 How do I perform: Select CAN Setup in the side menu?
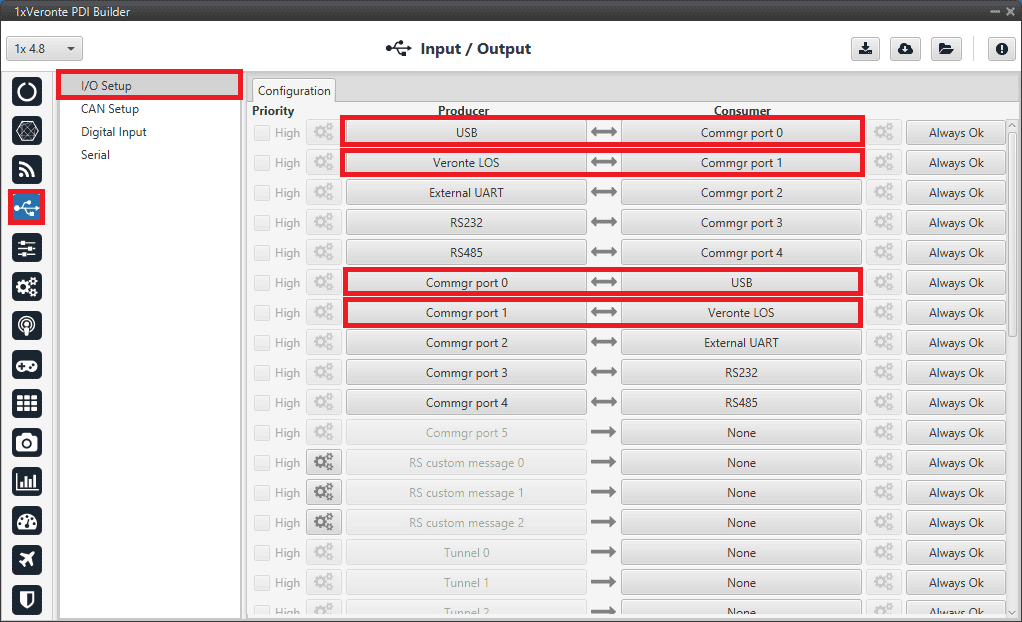pos(110,109)
